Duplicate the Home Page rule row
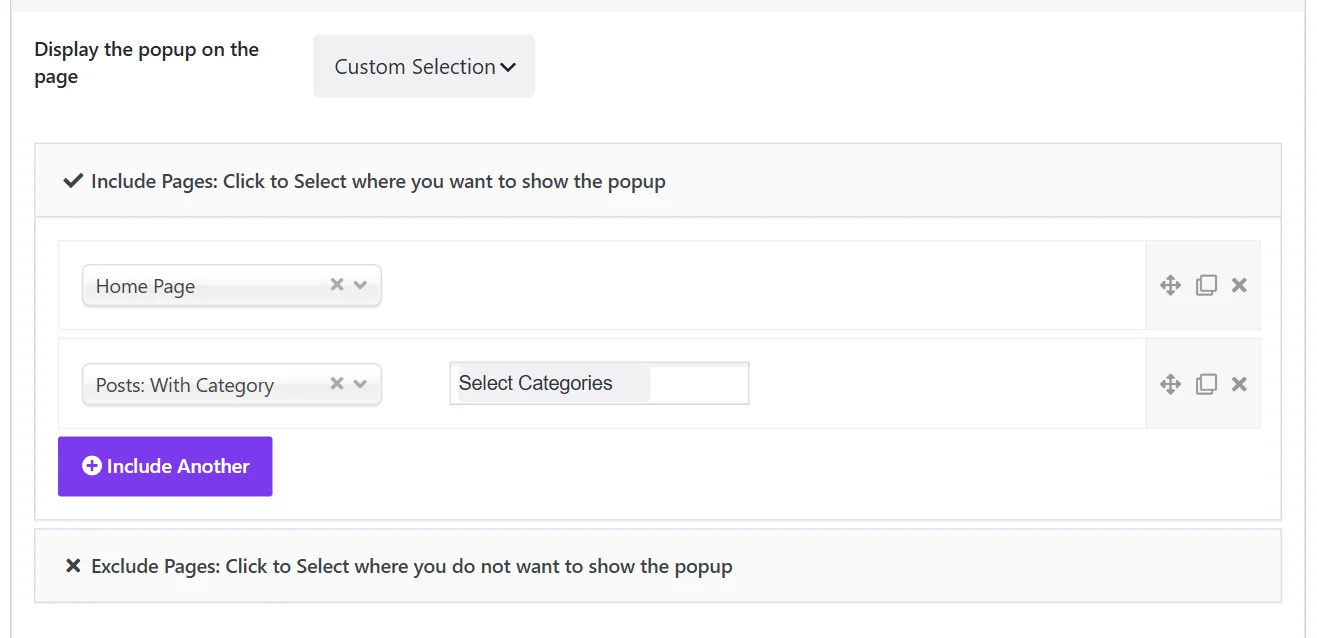This screenshot has height=638, width=1317. [x=1207, y=285]
